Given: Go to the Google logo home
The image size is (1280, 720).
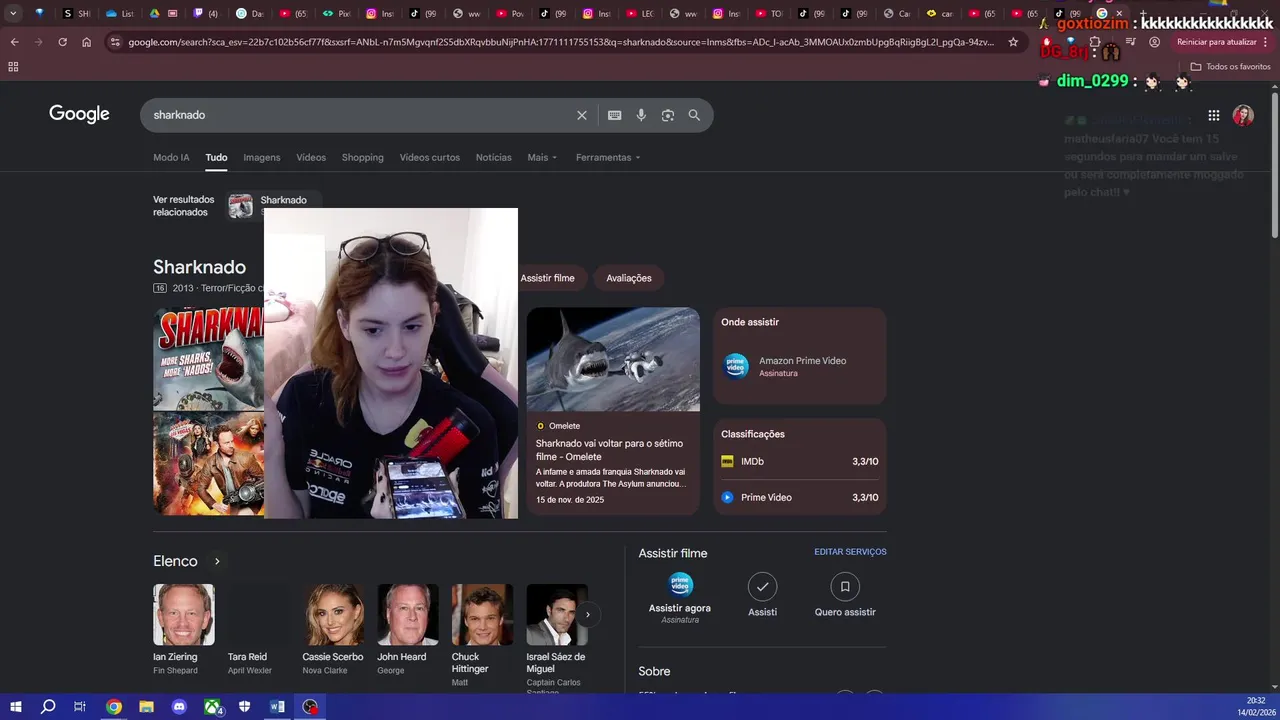Looking at the screenshot, I should [79, 114].
